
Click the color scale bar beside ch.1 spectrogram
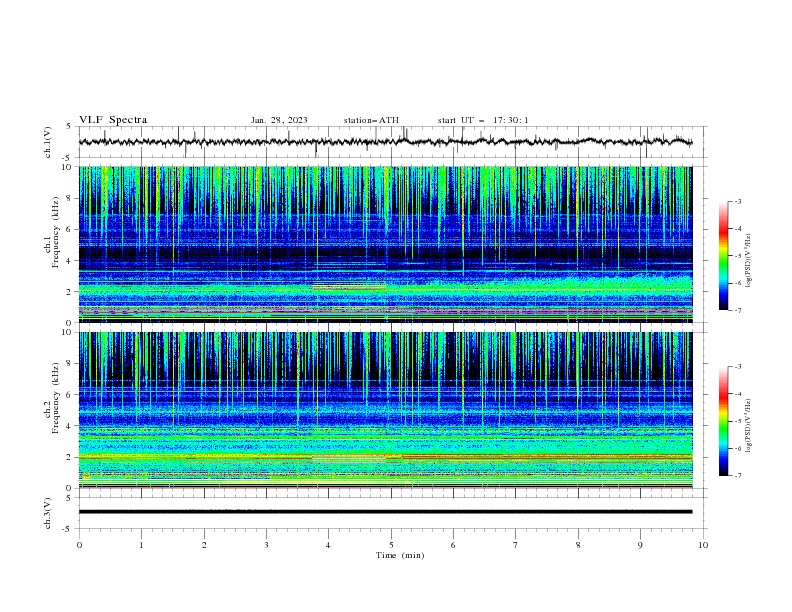724,256
